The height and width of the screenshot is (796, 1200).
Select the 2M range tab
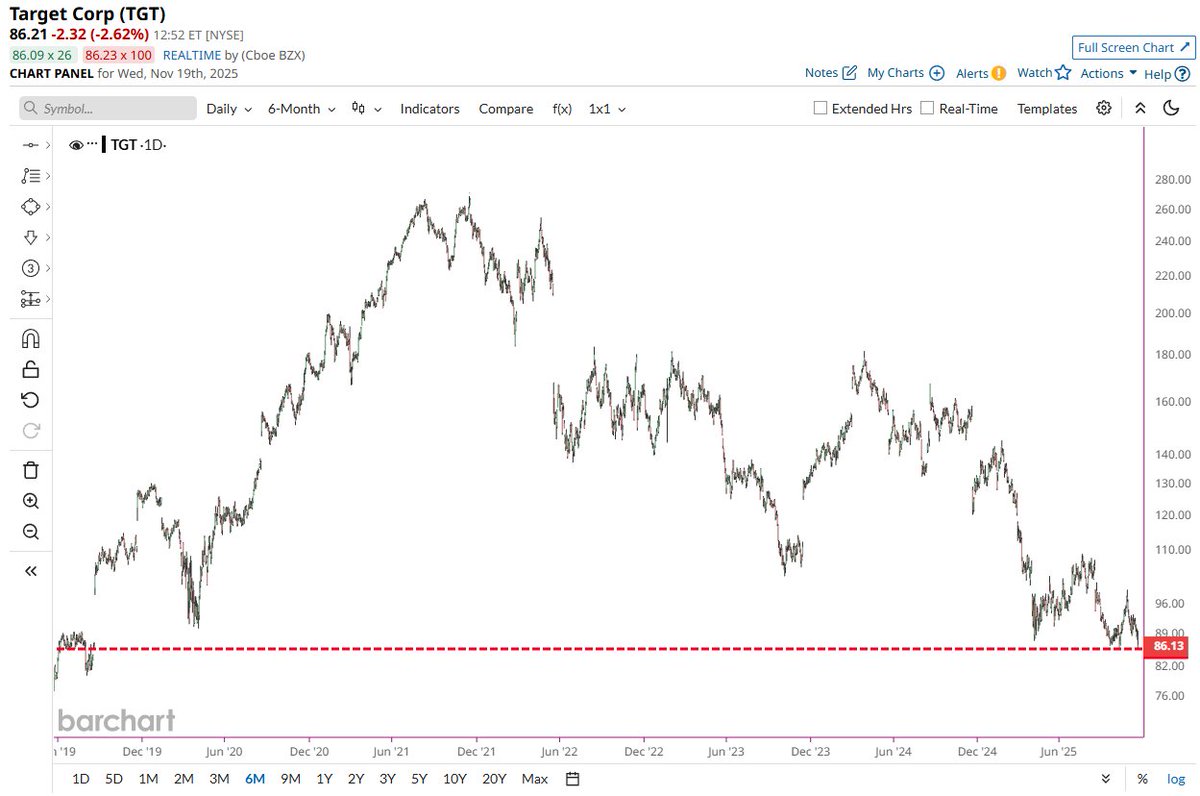[x=183, y=778]
